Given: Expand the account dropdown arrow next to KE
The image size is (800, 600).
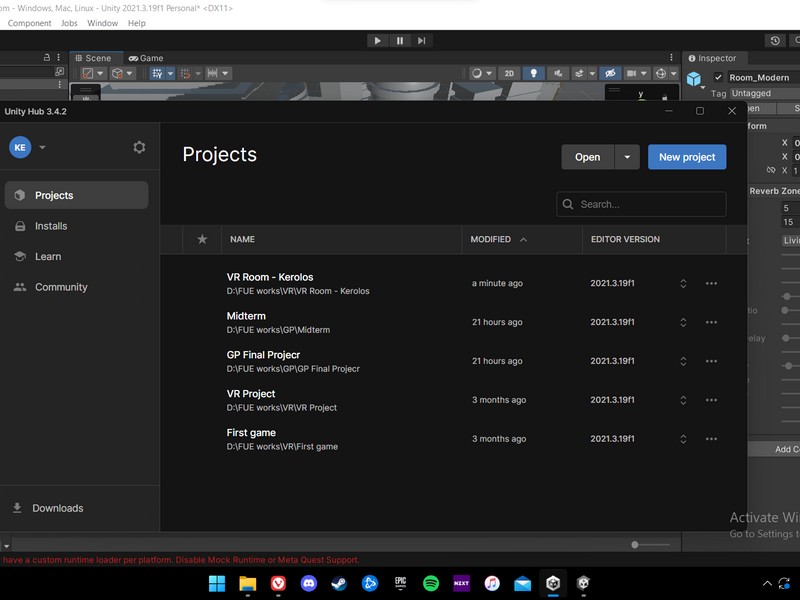Looking at the screenshot, I should coord(42,147).
